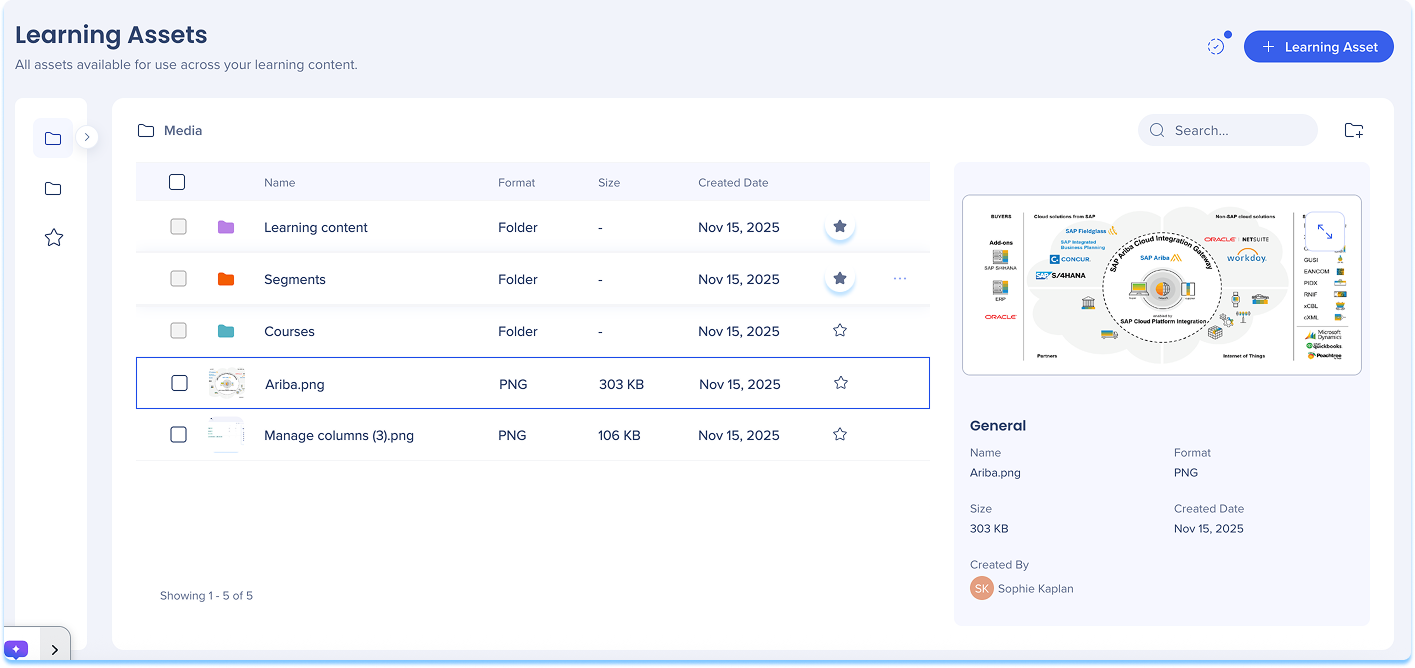This screenshot has width=1415, height=668.
Task: Switch to the second folder tab in sidebar
Action: [53, 189]
